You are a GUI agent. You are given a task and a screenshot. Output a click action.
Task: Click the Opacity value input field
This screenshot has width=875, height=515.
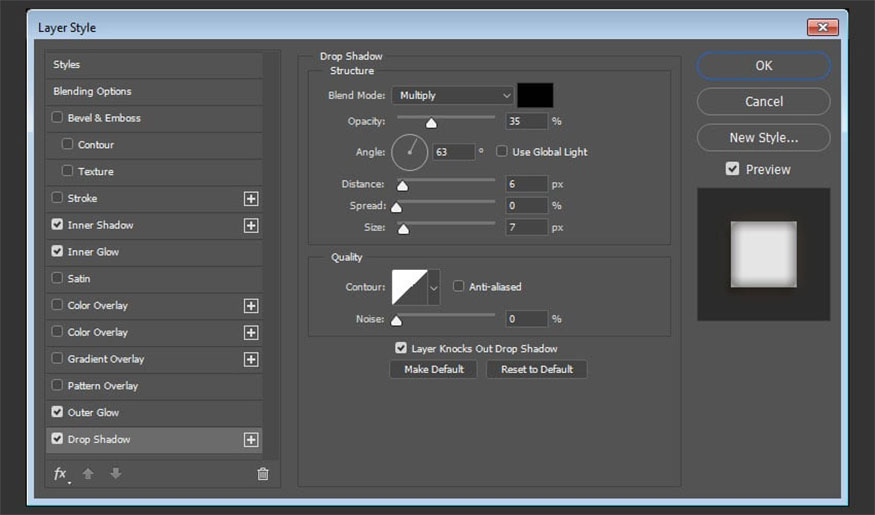point(525,121)
